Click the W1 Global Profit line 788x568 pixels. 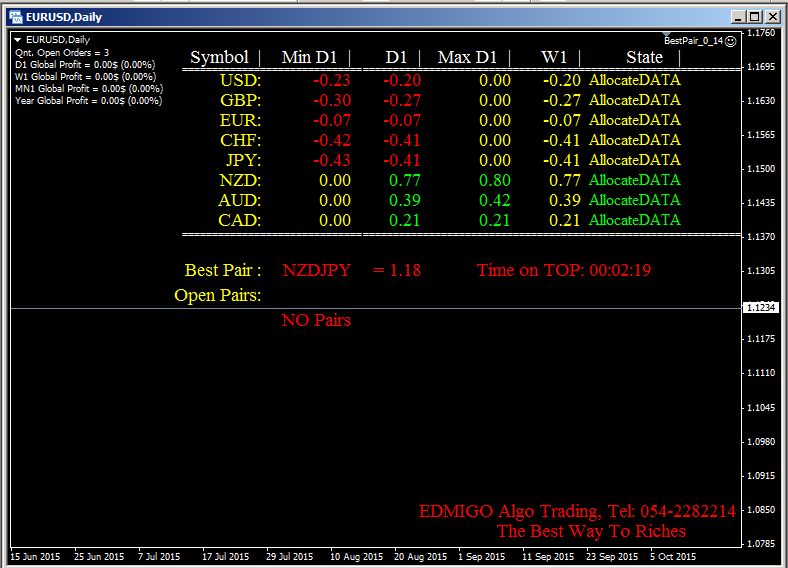(85, 76)
